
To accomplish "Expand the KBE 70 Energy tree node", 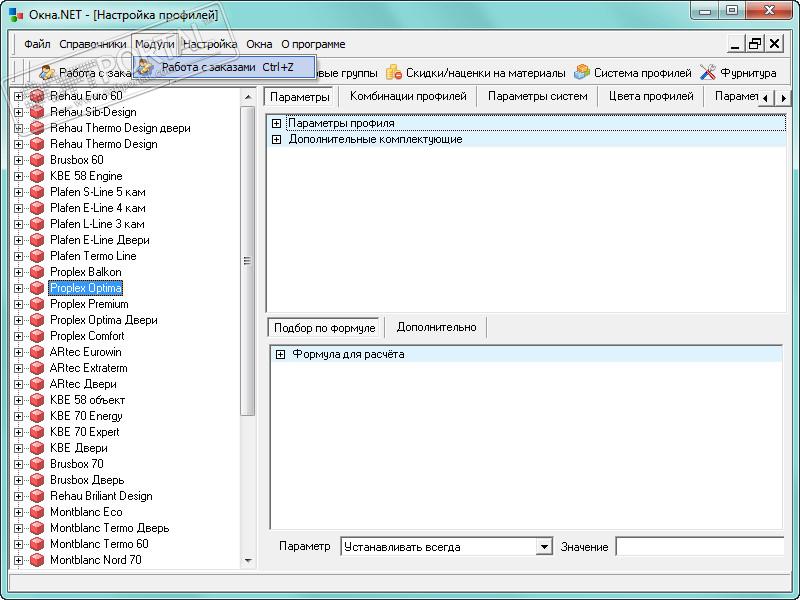I will click(18, 416).
